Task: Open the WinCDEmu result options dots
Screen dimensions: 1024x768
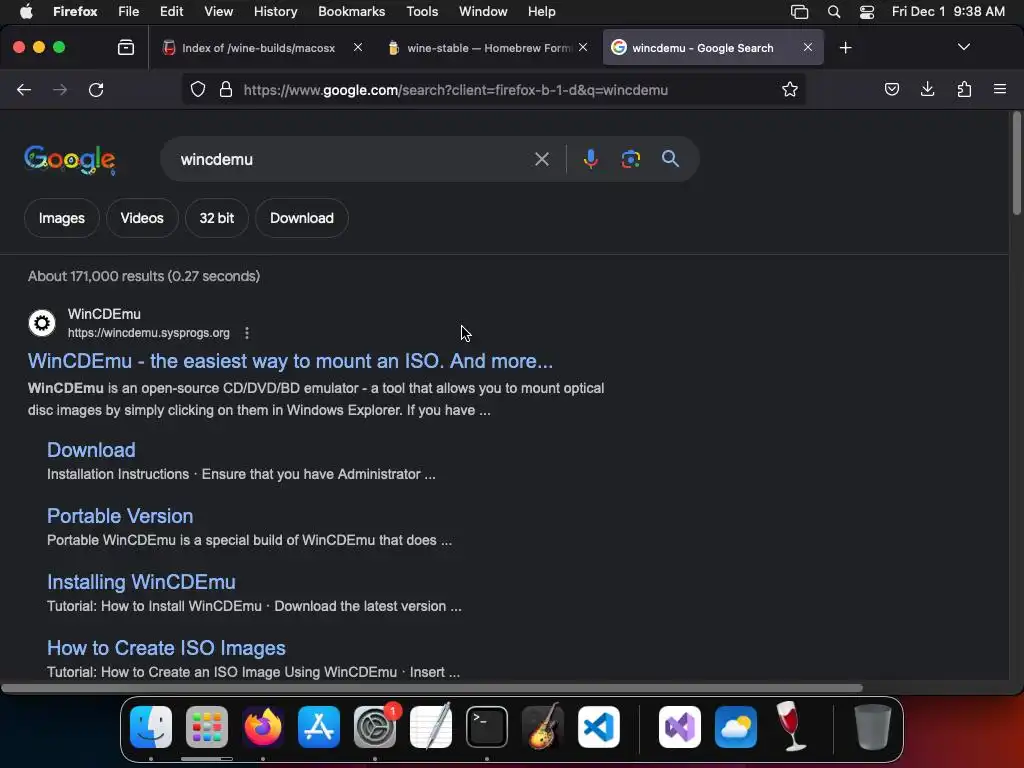Action: [x=247, y=333]
